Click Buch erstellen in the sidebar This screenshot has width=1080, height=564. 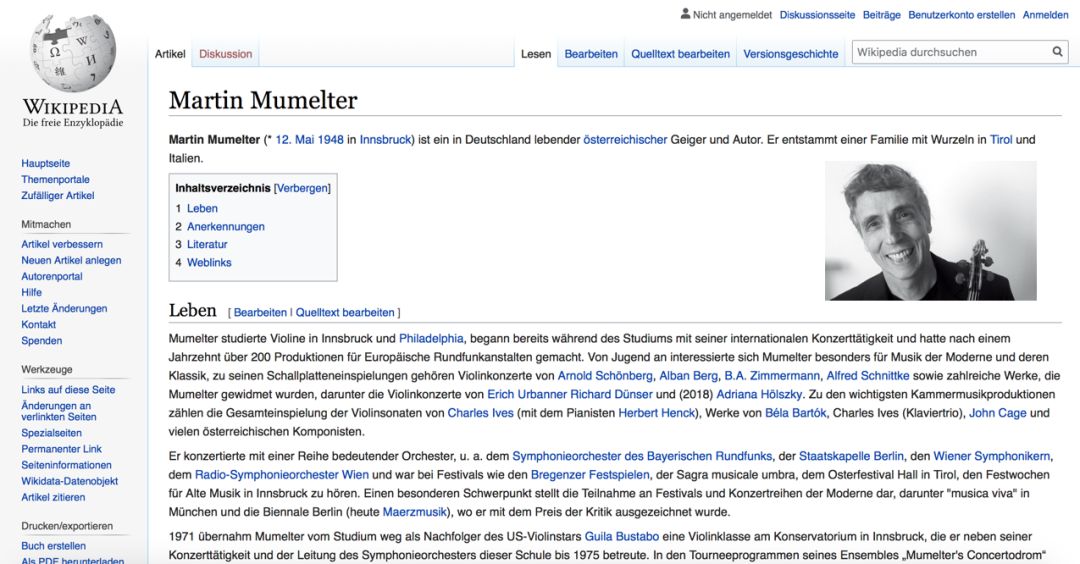(54, 545)
